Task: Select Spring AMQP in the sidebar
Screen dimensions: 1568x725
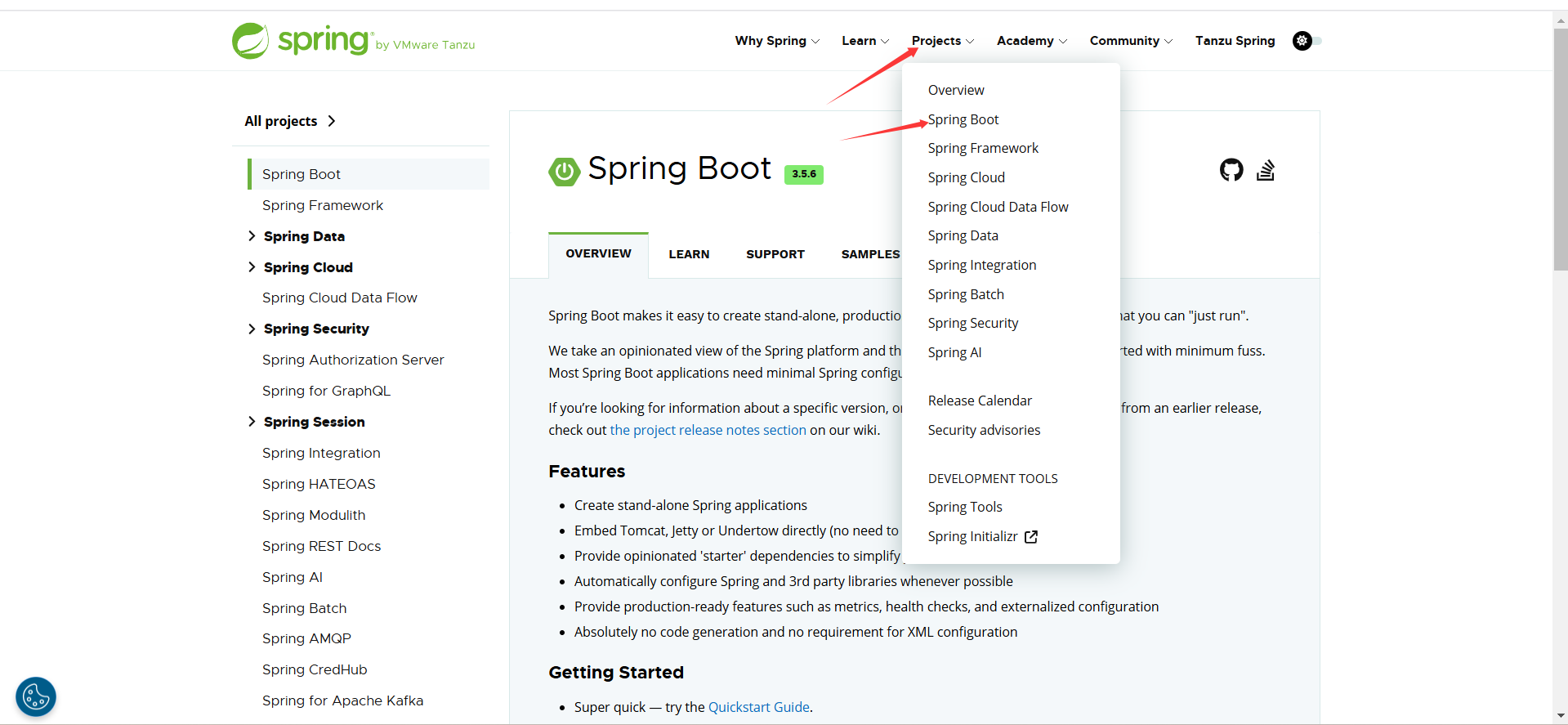Action: point(306,638)
